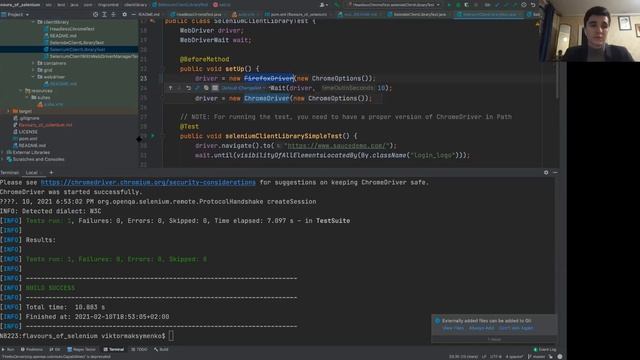Open chromedriver security-considerations link in terminal

[x=148, y=182]
